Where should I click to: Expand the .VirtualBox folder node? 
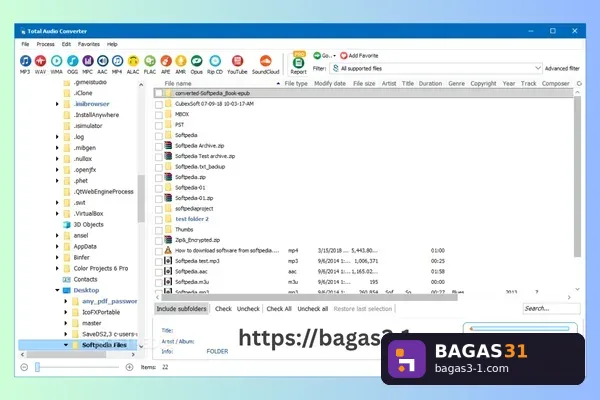tap(57, 214)
